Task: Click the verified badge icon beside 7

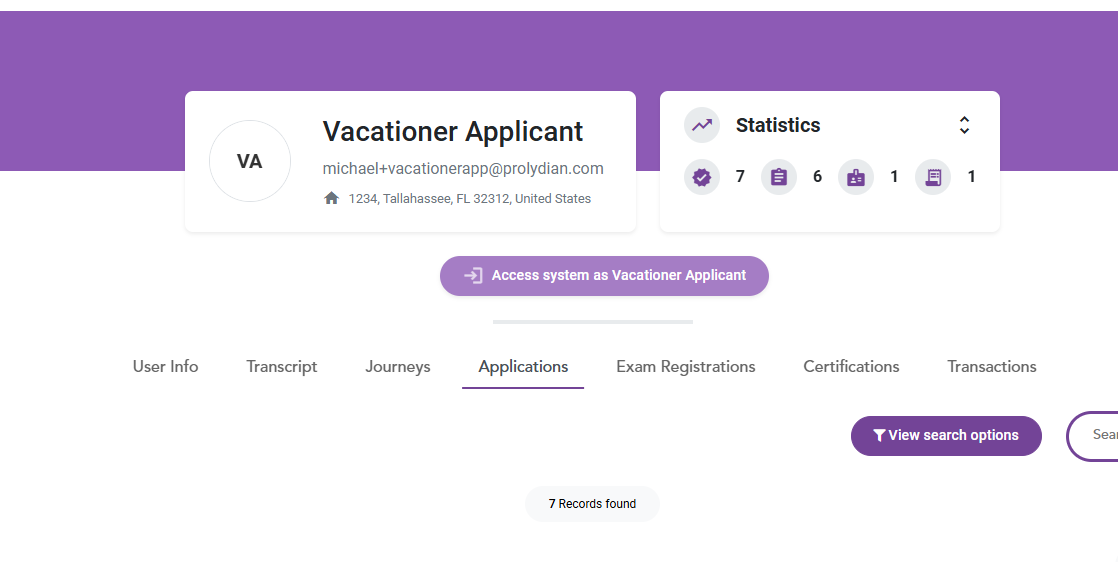Action: (702, 177)
